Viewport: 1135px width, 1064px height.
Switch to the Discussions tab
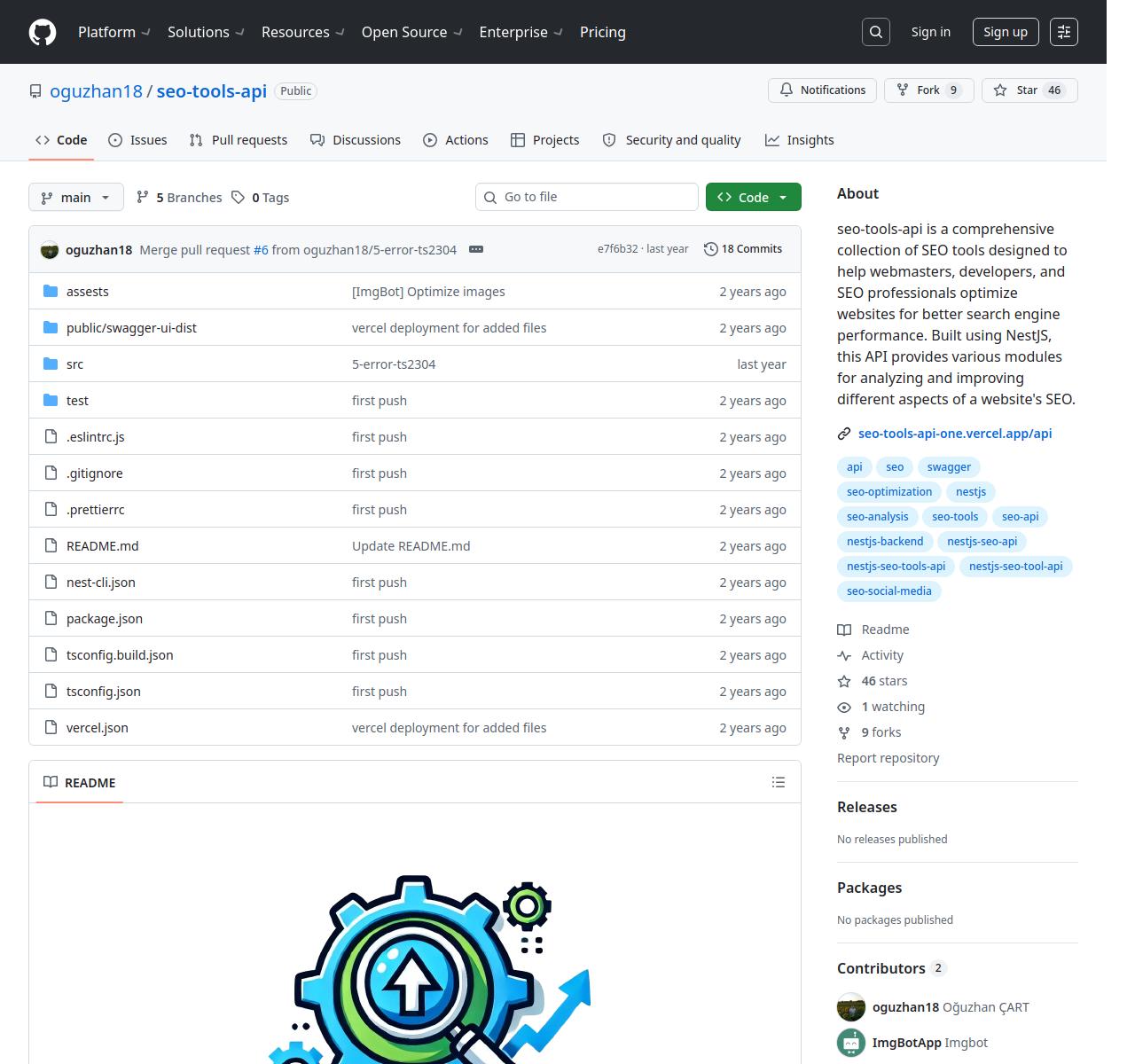[x=356, y=140]
